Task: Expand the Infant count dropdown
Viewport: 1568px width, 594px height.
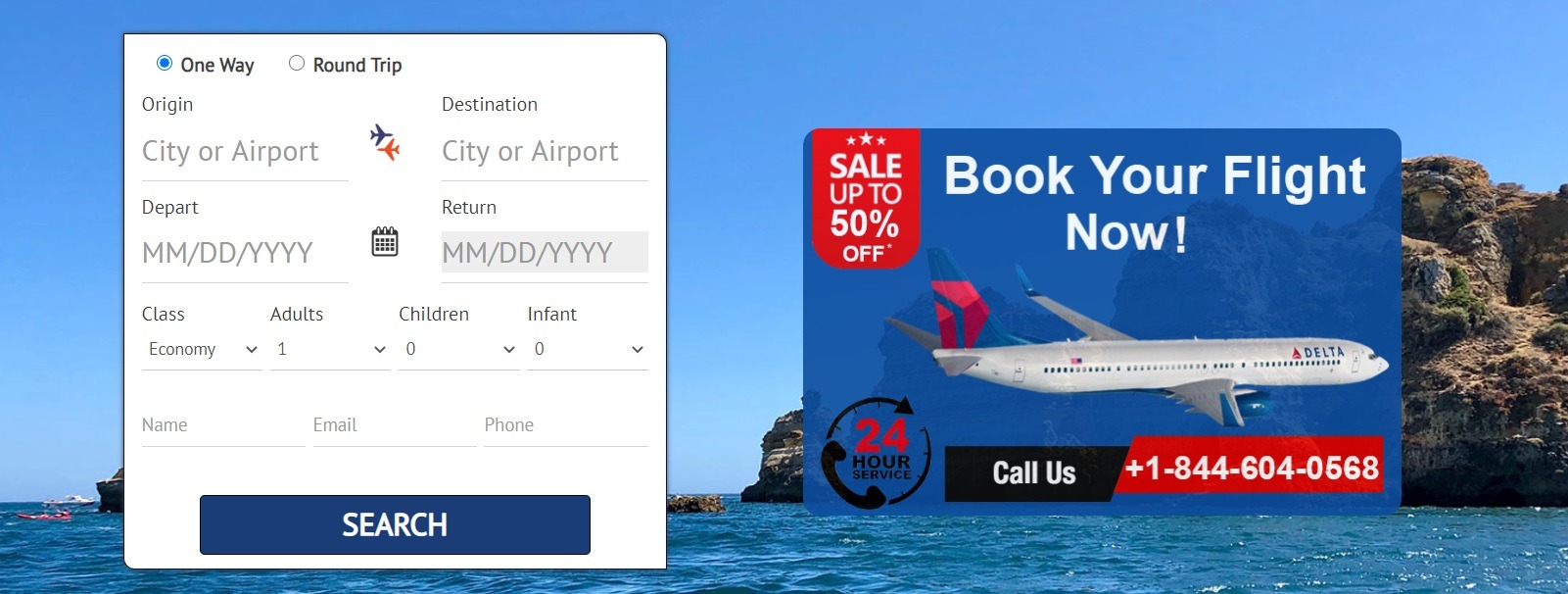Action: (588, 350)
